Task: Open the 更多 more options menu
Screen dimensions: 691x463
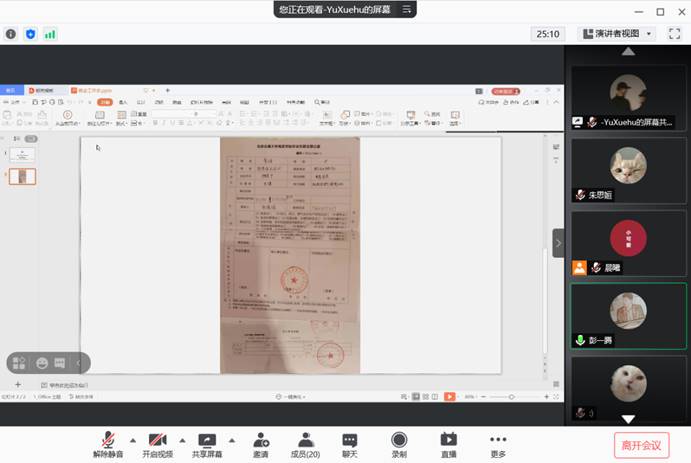Action: pyautogui.click(x=498, y=443)
